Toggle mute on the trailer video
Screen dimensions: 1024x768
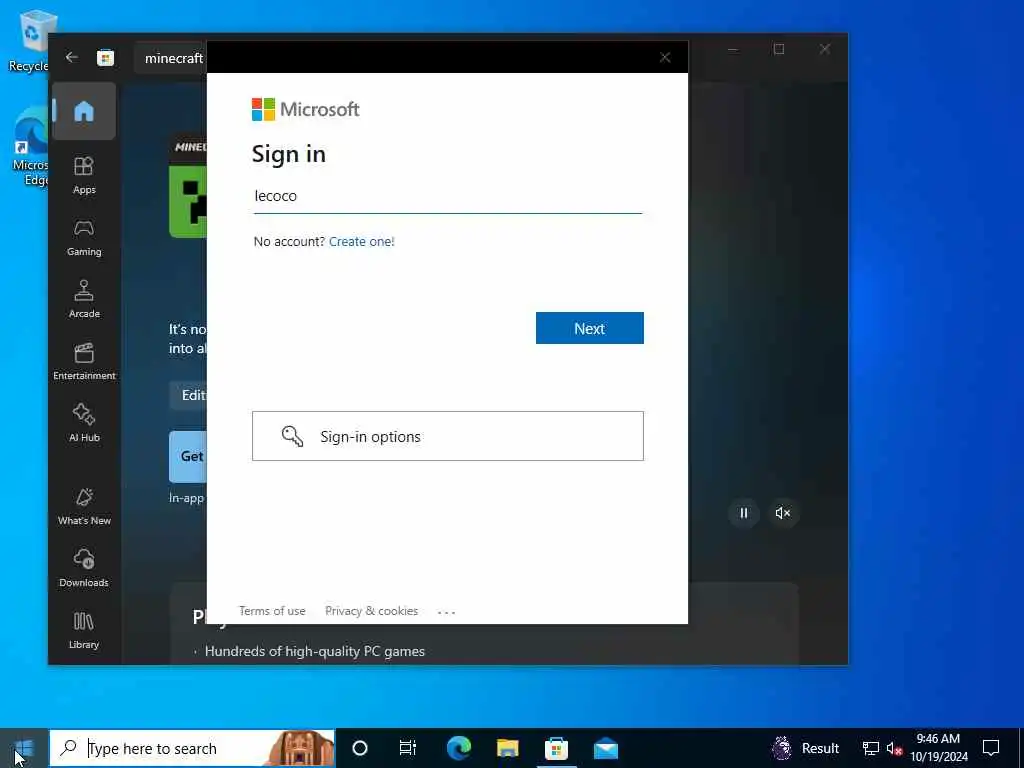[782, 513]
